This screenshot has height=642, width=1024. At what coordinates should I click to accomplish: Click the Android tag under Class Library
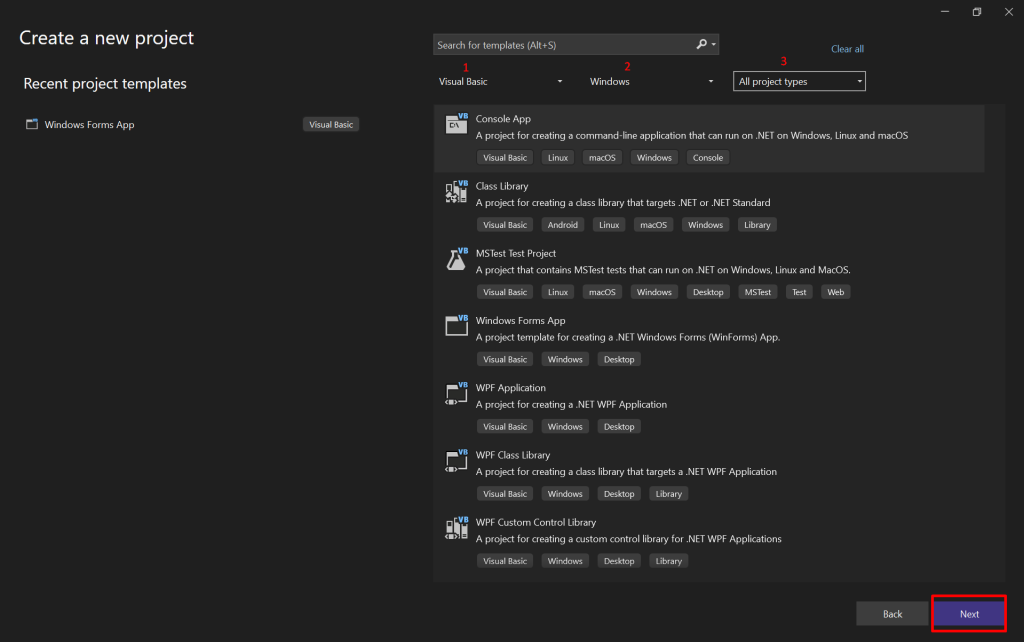click(562, 225)
